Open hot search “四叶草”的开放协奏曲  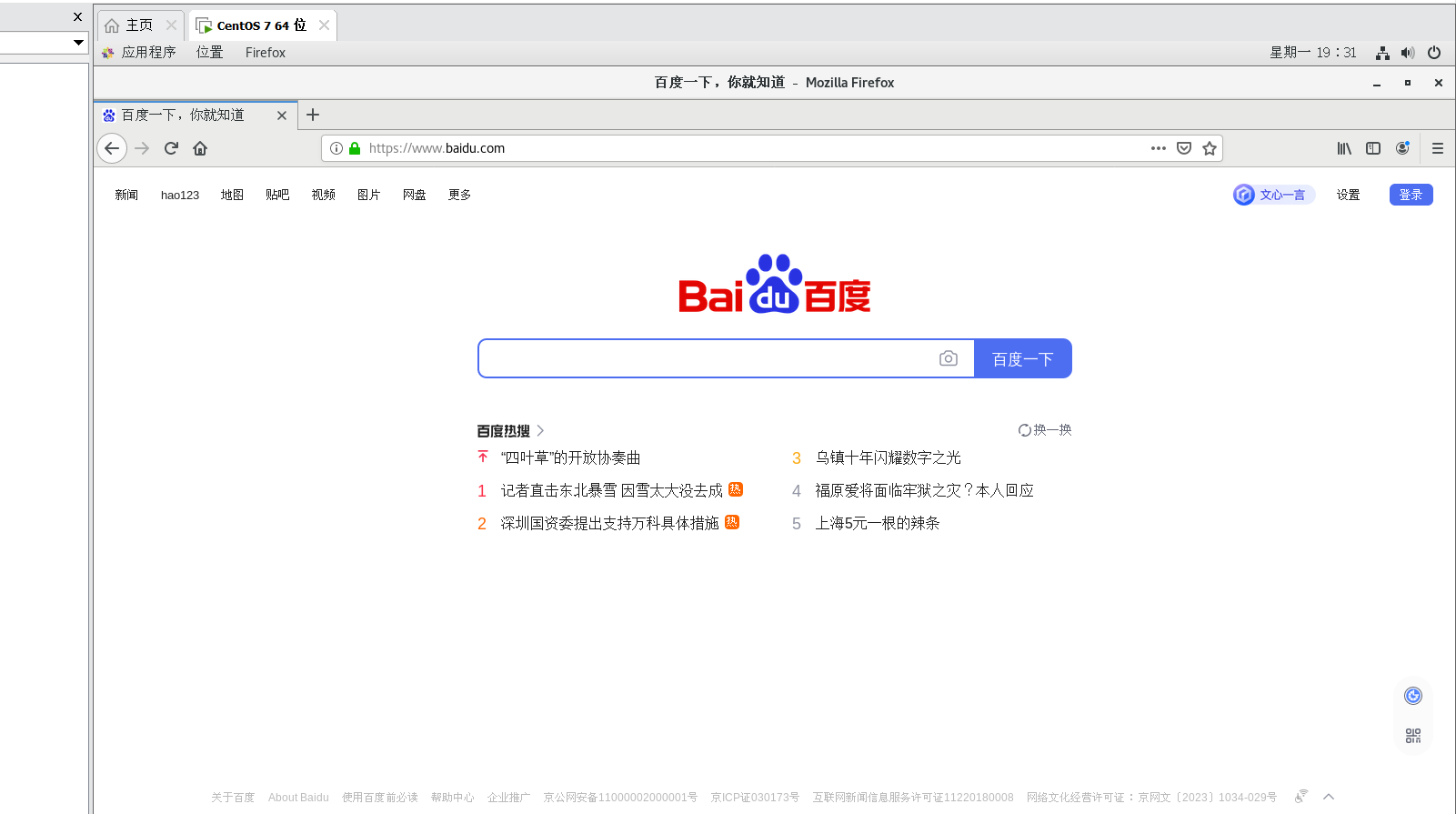click(570, 457)
